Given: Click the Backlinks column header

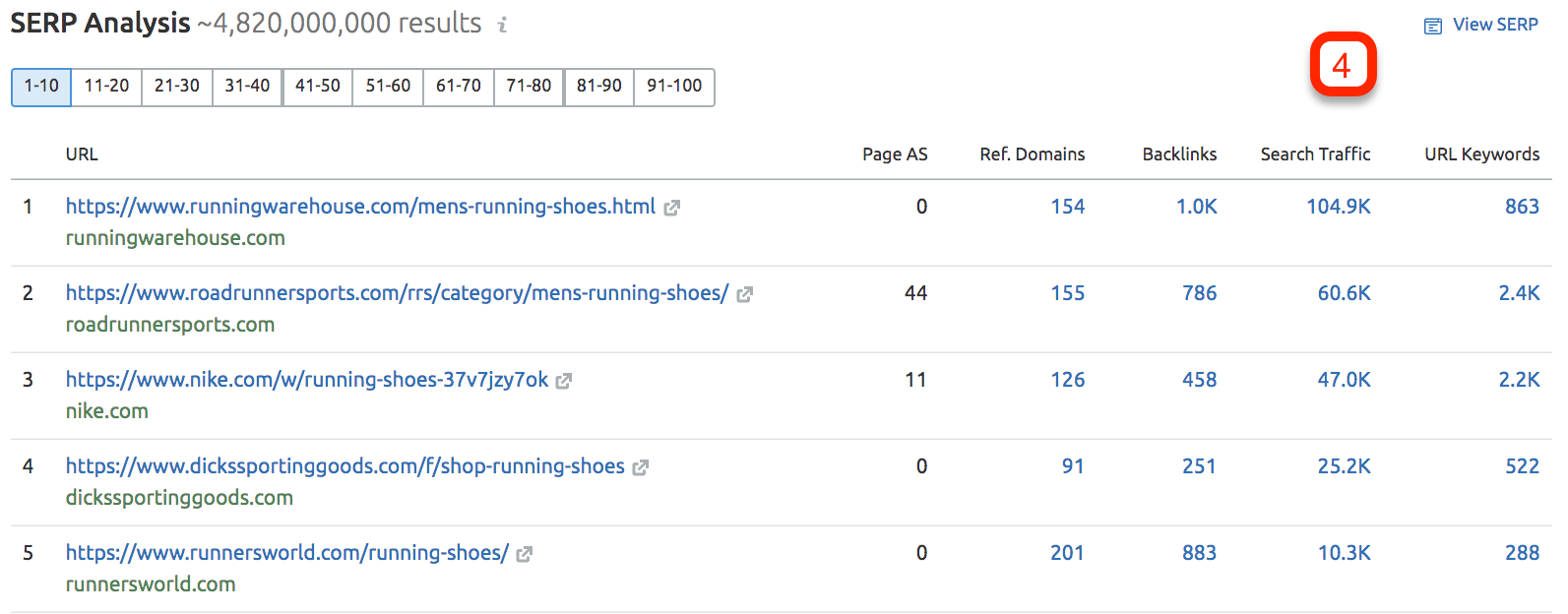Looking at the screenshot, I should pos(1179,154).
